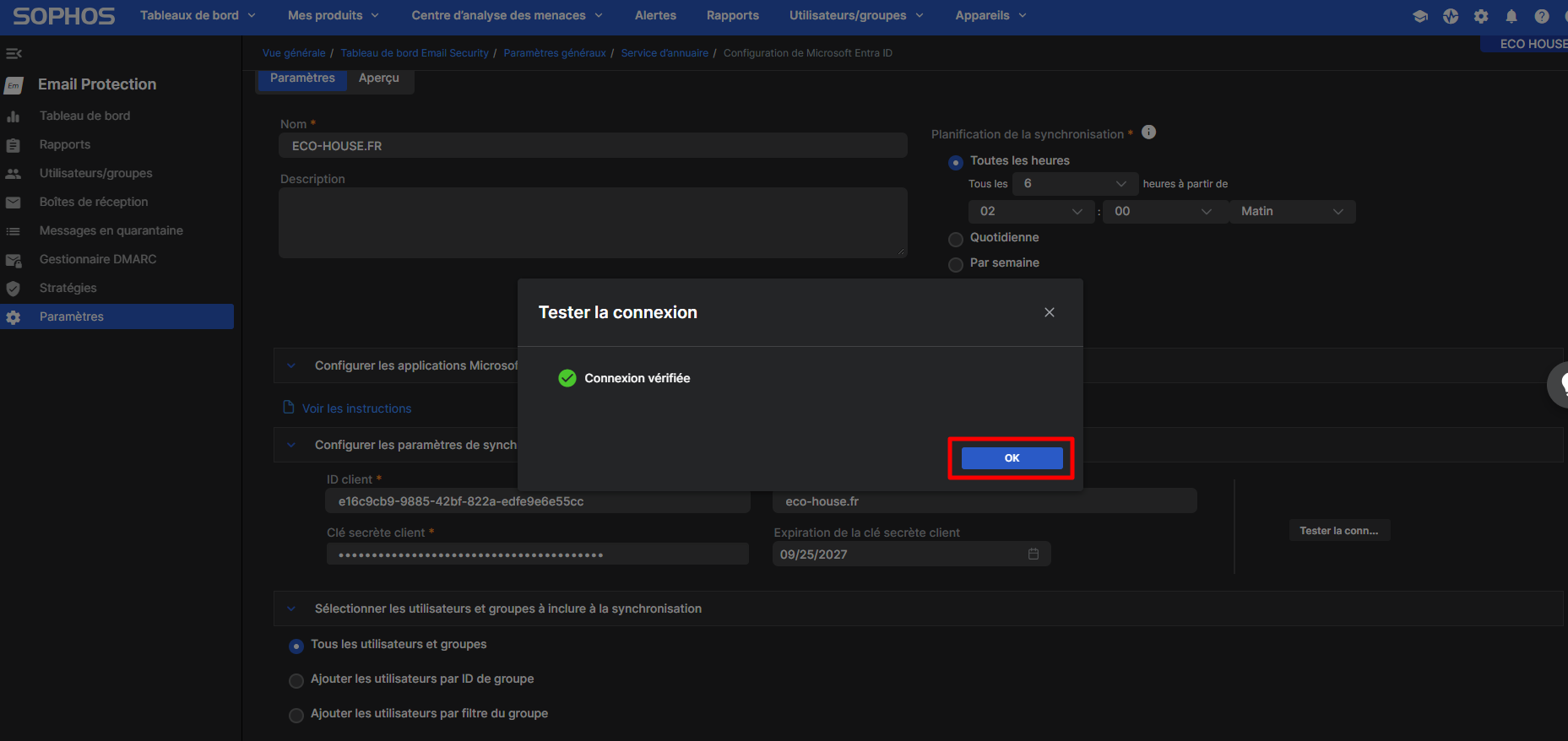The height and width of the screenshot is (741, 1568).
Task: Go to Vue générale breadcrumb
Action: pos(294,53)
